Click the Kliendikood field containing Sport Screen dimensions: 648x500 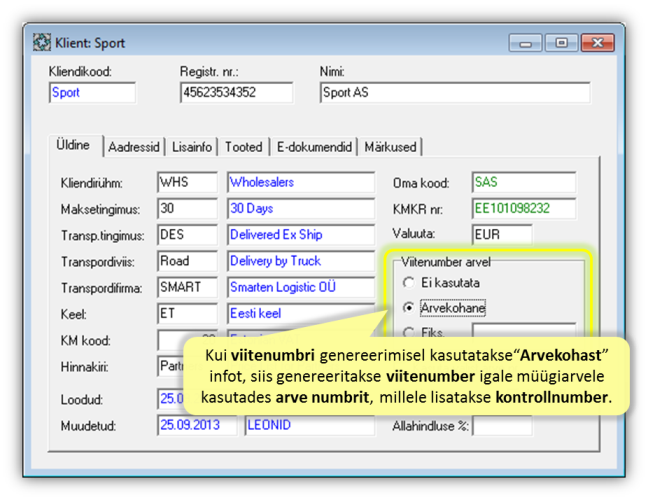pyautogui.click(x=93, y=93)
